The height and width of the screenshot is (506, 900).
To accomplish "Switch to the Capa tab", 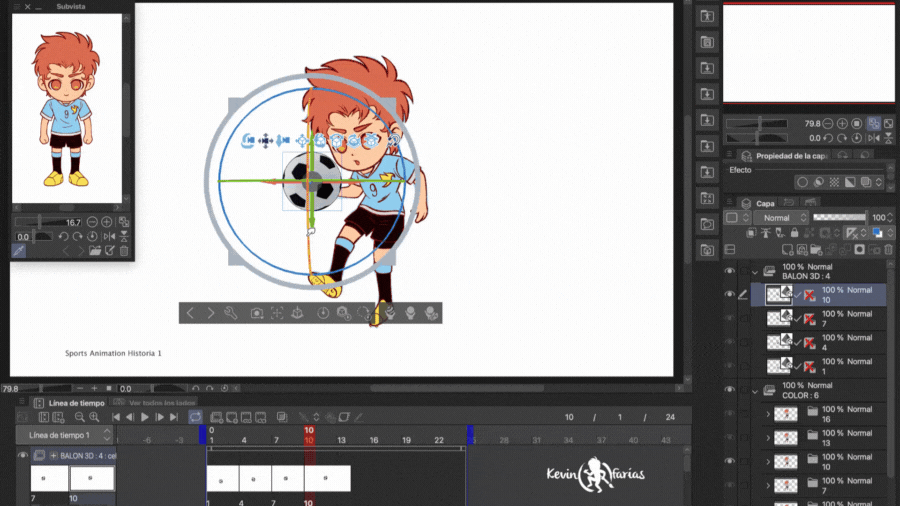I will (759, 203).
